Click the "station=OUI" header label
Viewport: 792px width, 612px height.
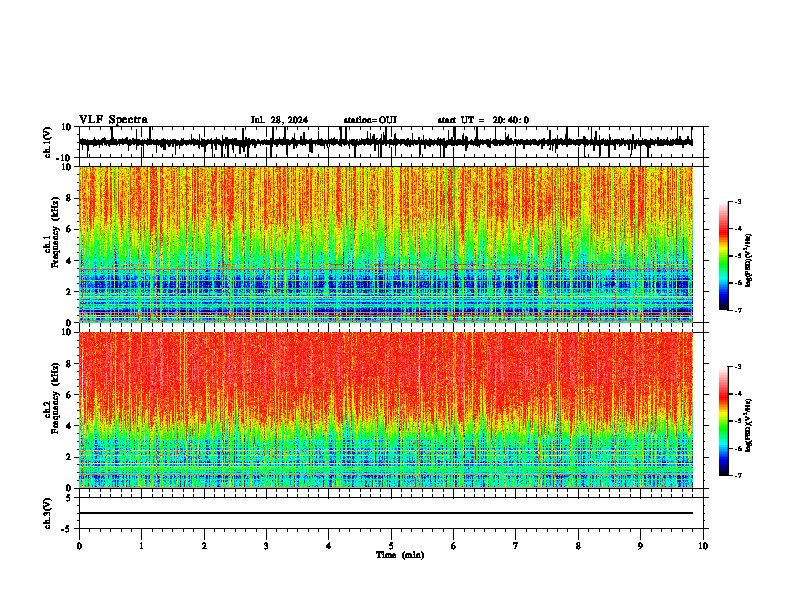pyautogui.click(x=370, y=120)
